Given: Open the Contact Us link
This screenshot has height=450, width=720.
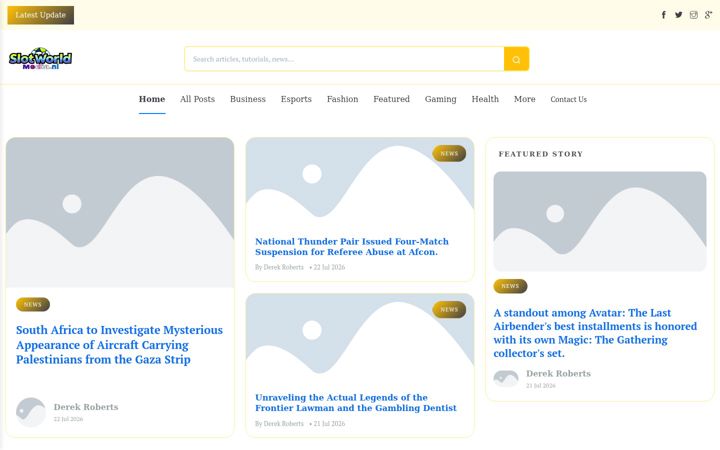Looking at the screenshot, I should click(x=568, y=99).
